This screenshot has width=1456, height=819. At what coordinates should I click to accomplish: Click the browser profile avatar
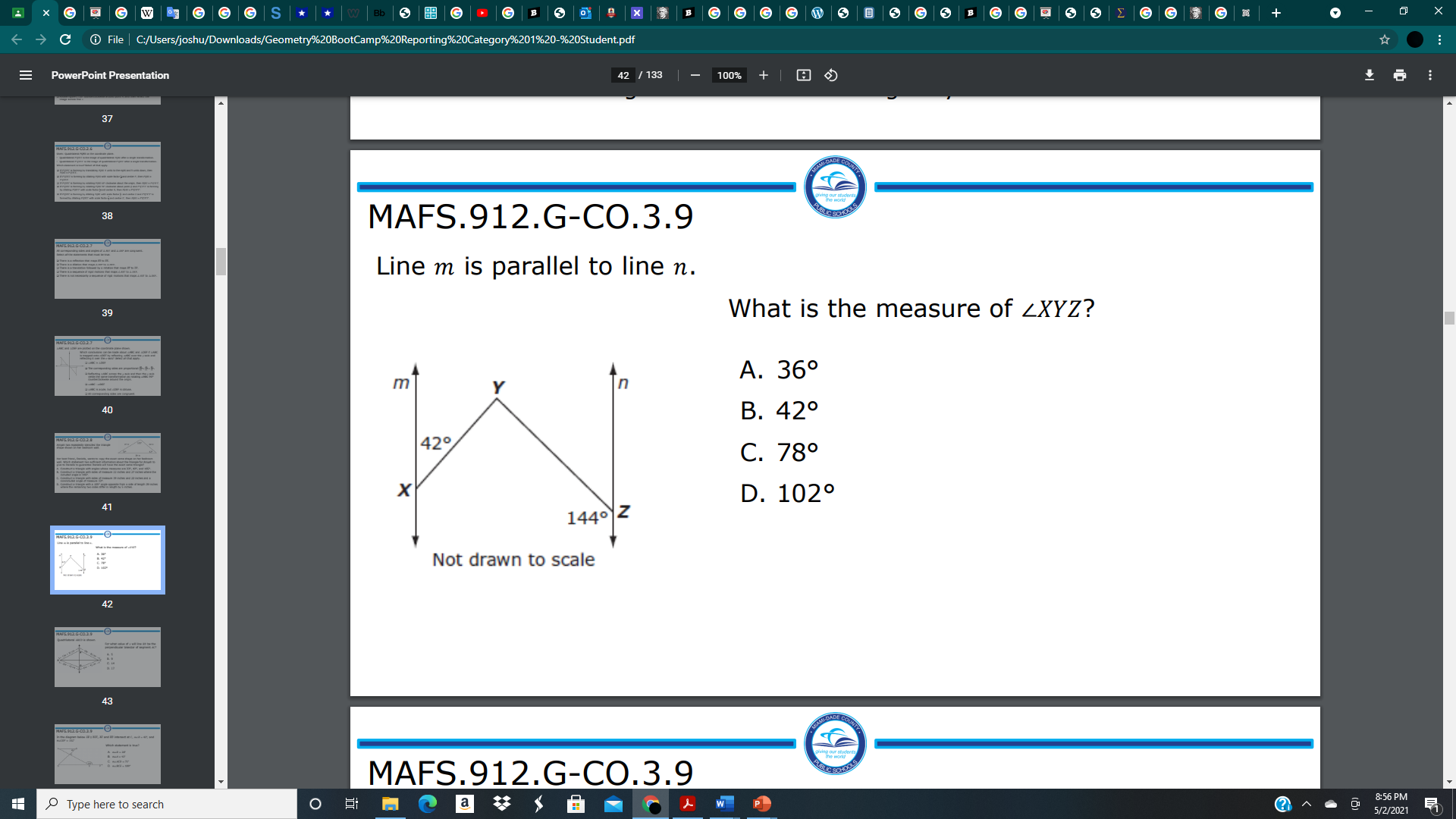click(x=1415, y=39)
